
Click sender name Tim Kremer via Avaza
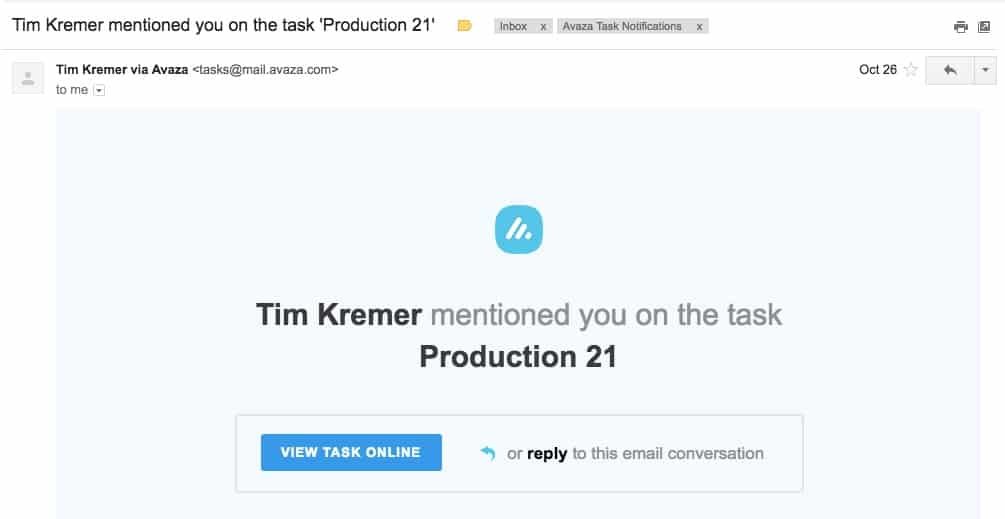coord(122,70)
